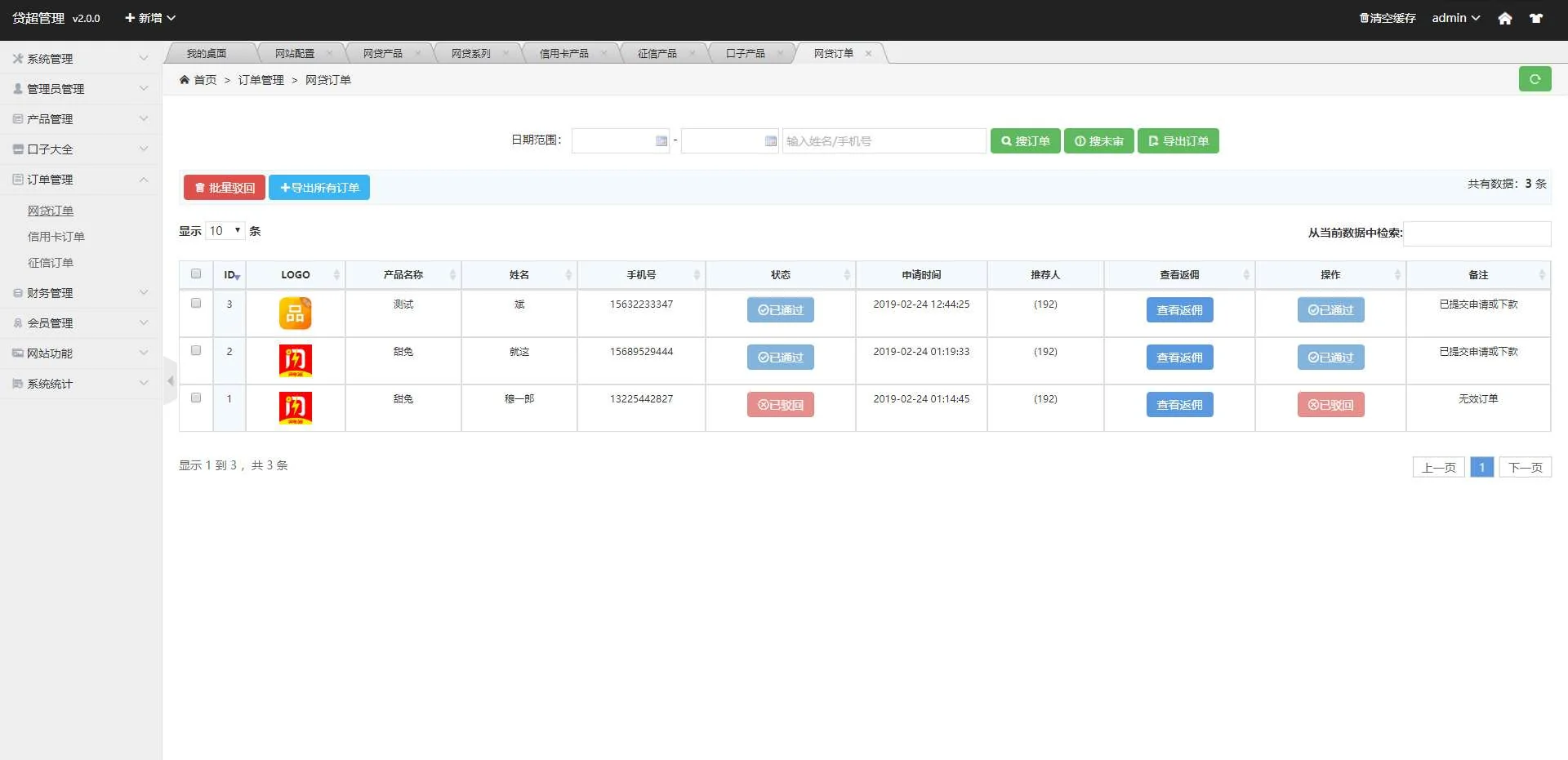Toggle the select-all checkbox in table header
Viewport: 1568px width, 760px height.
196,274
